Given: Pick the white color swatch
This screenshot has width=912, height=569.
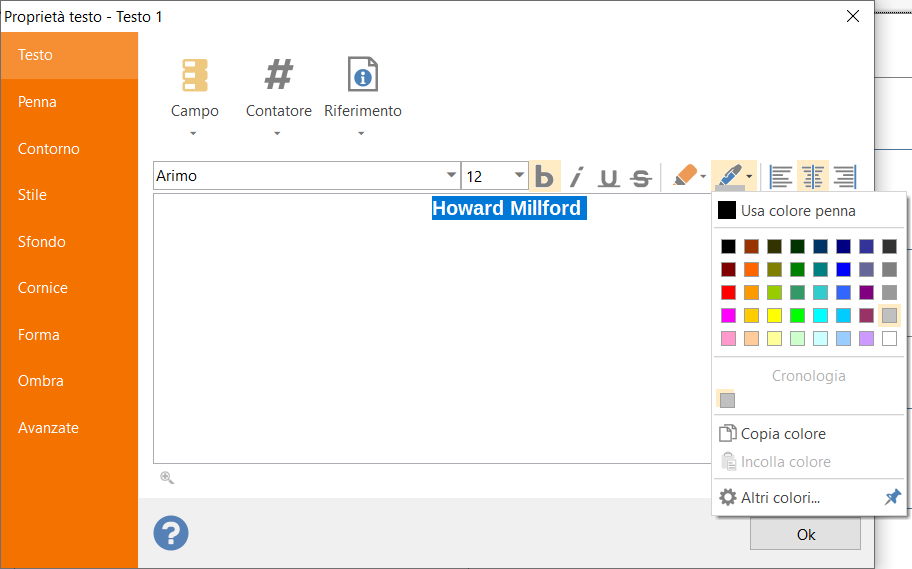Looking at the screenshot, I should 889,338.
